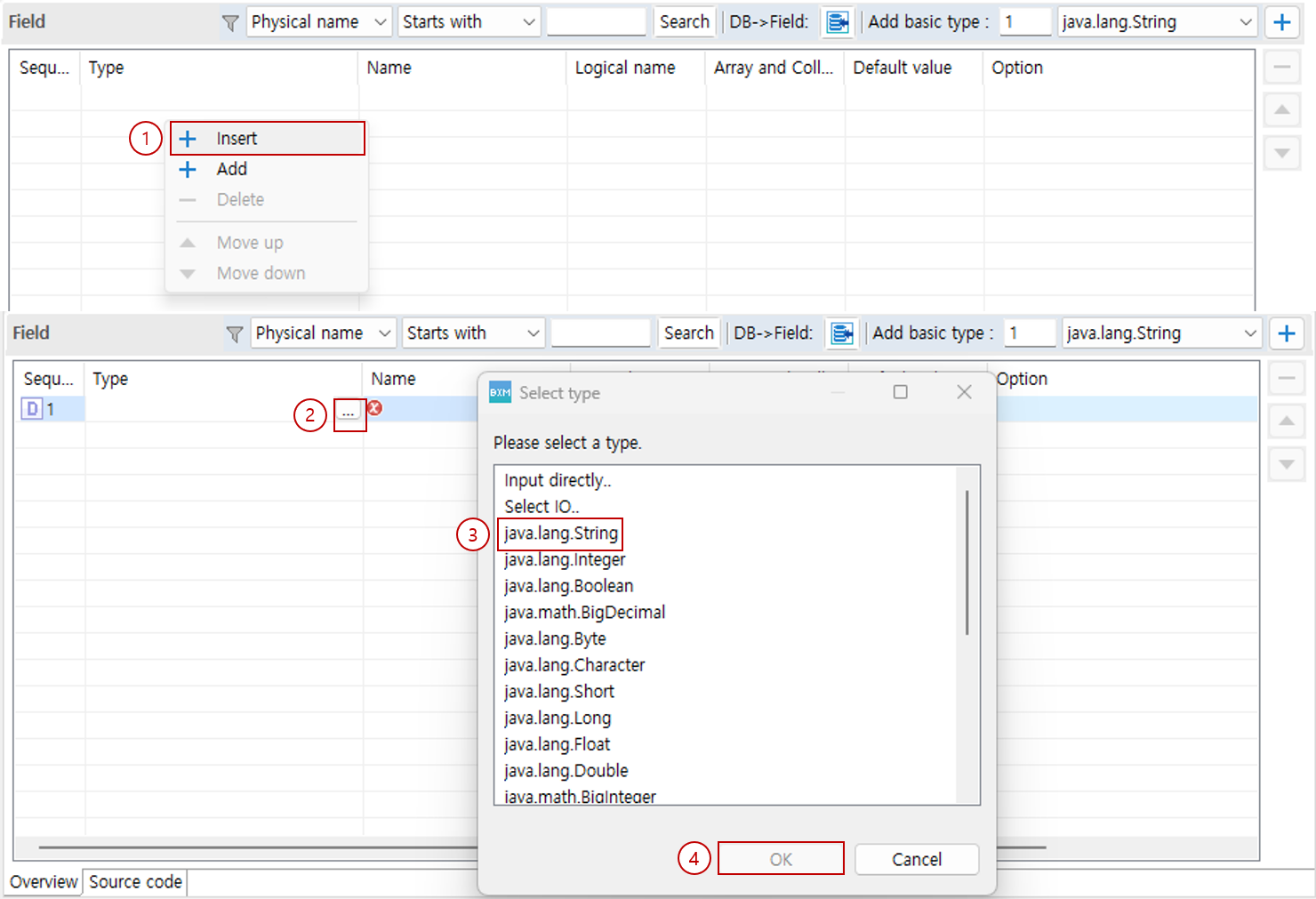Maximize the Select type dialog
Screen dimensions: 1316x899
point(900,392)
